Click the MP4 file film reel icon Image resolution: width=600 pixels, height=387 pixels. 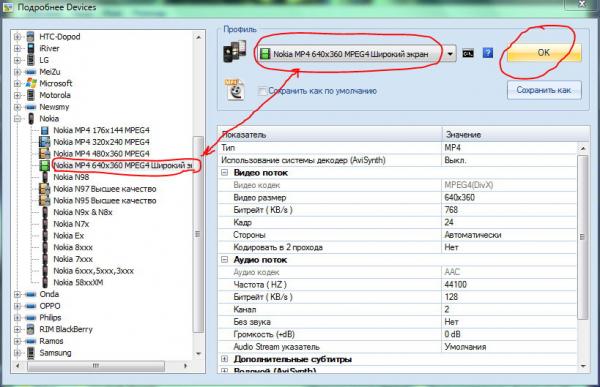click(235, 90)
